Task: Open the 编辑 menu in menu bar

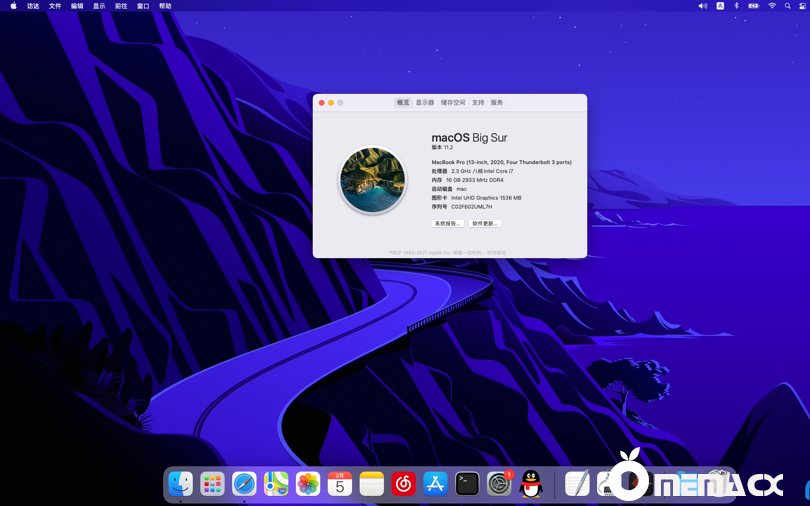Action: [77, 6]
